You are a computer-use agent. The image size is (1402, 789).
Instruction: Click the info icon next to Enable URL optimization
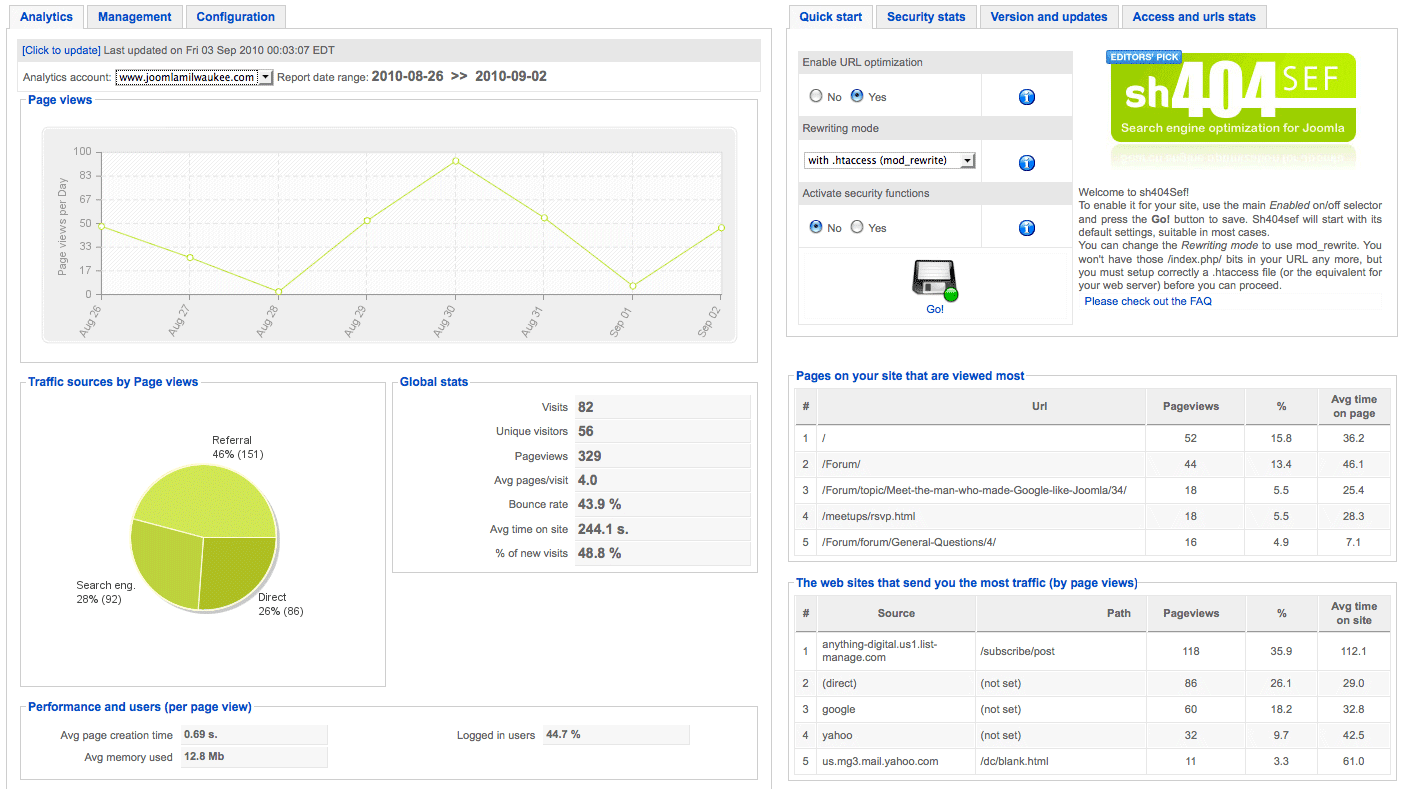tap(1026, 96)
